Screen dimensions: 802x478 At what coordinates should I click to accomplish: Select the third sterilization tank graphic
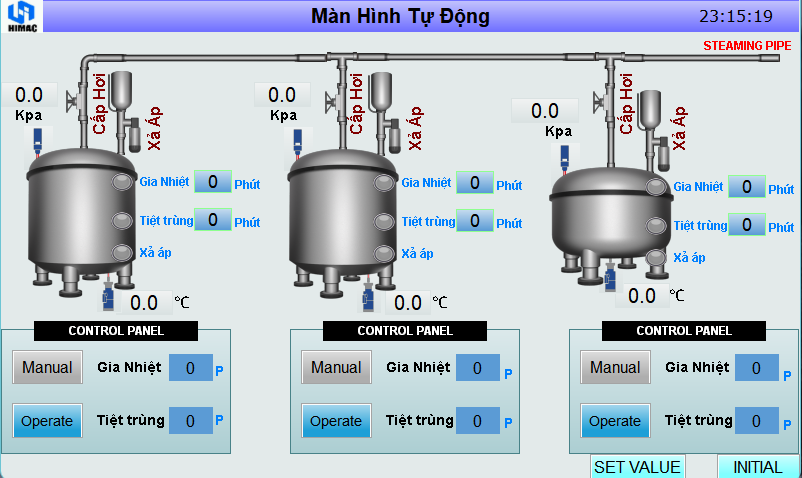[610, 225]
